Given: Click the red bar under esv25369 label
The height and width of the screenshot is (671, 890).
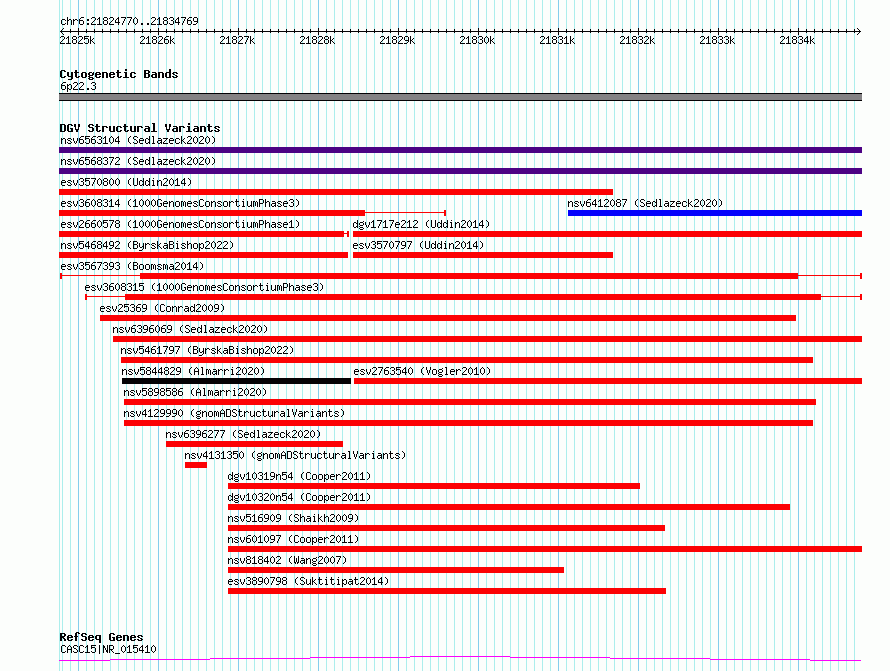Looking at the screenshot, I should [x=448, y=318].
